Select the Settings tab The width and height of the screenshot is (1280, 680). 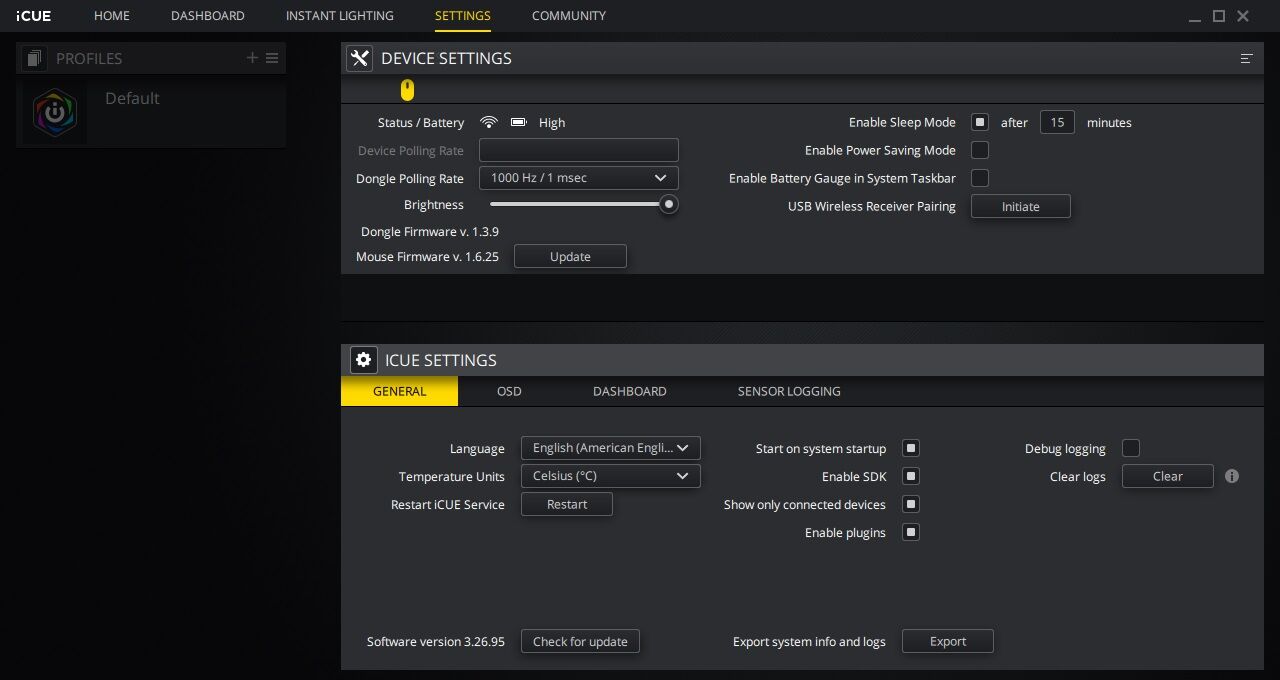pyautogui.click(x=463, y=16)
